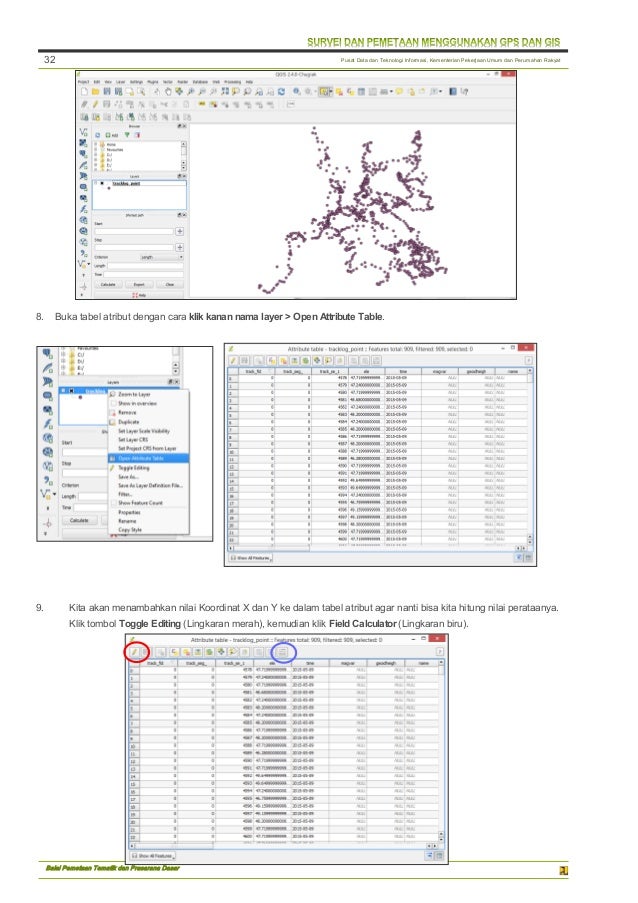Screen dimensions: 638x903
Task: Click table view icon, bottom-right of bottom attribute table
Action: point(439,856)
